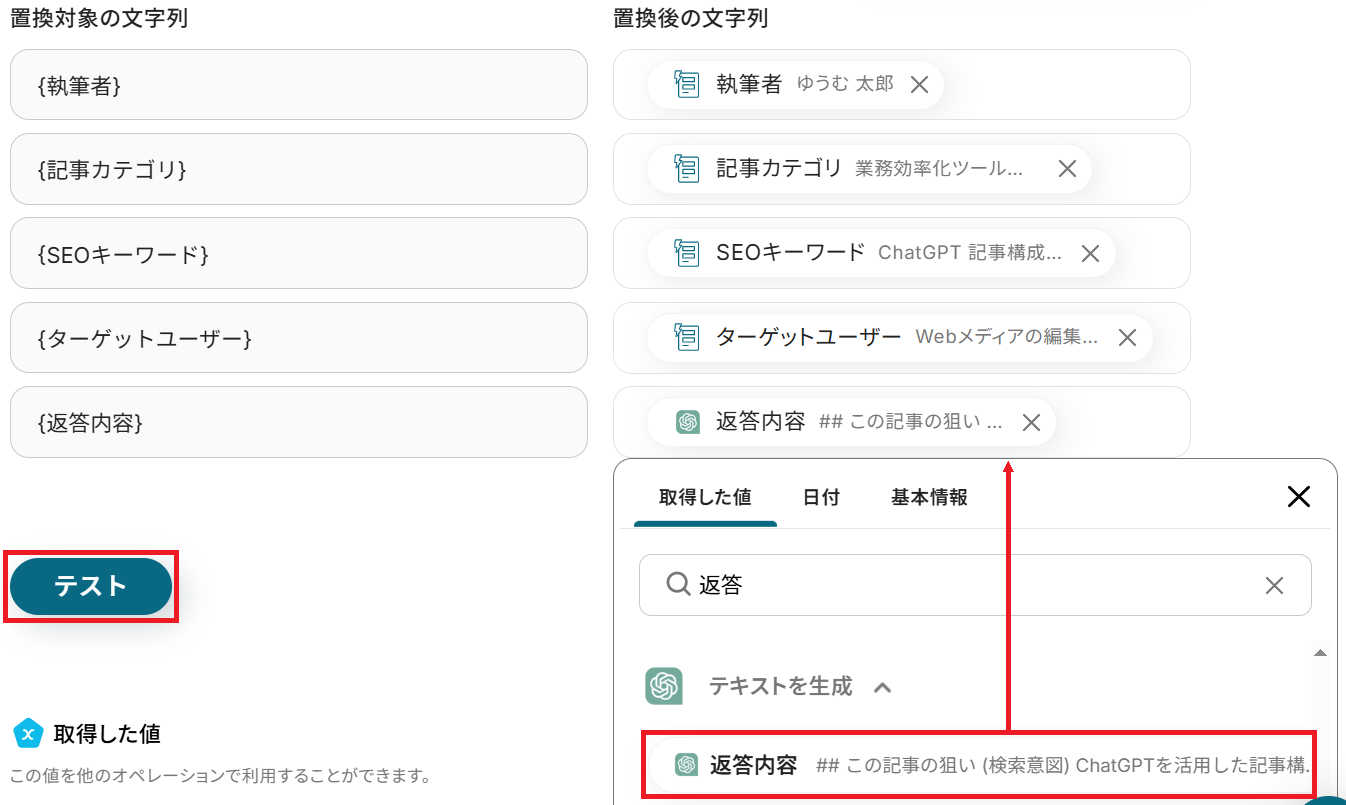Image resolution: width=1346 pixels, height=805 pixels.
Task: Click the {執筆者} input field
Action: tap(299, 85)
